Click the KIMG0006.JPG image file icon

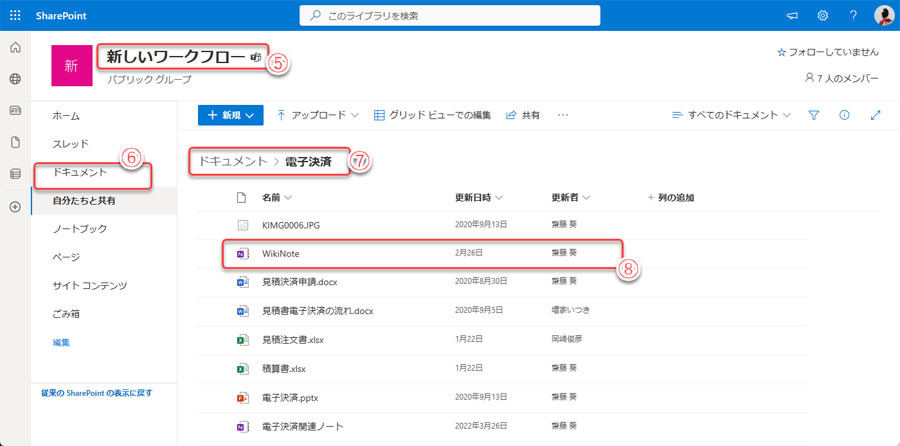pos(242,225)
